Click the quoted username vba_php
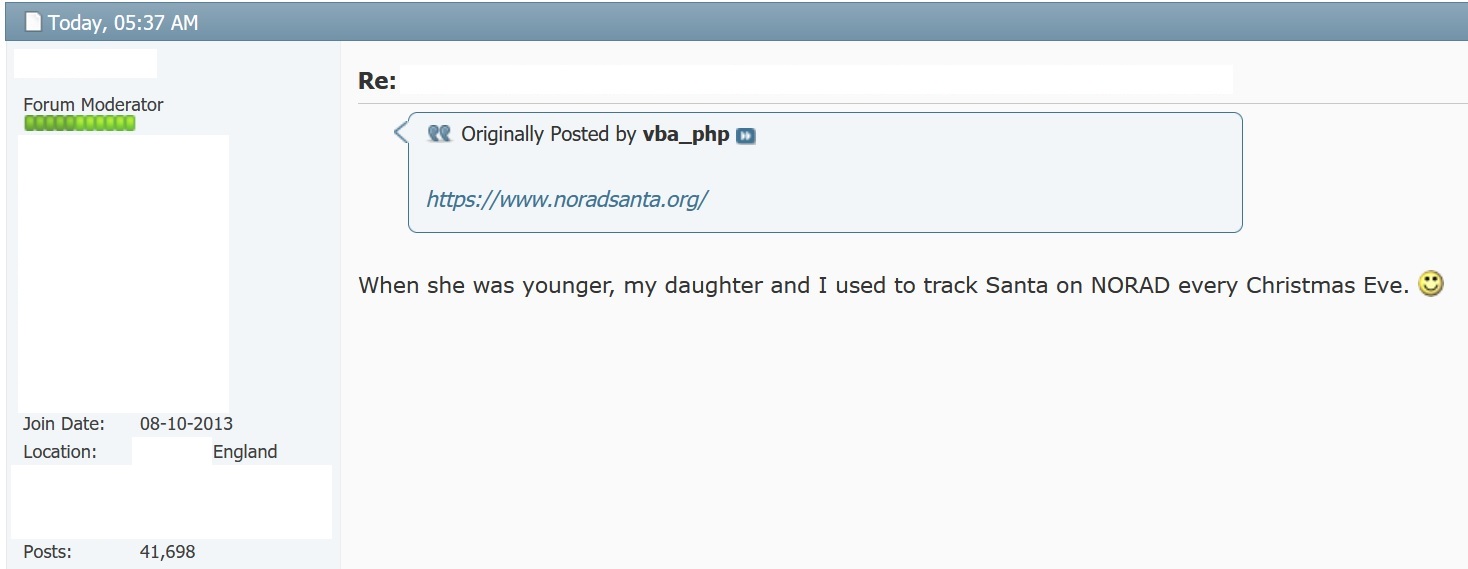Screen dimensions: 1468x569 (x=686, y=135)
